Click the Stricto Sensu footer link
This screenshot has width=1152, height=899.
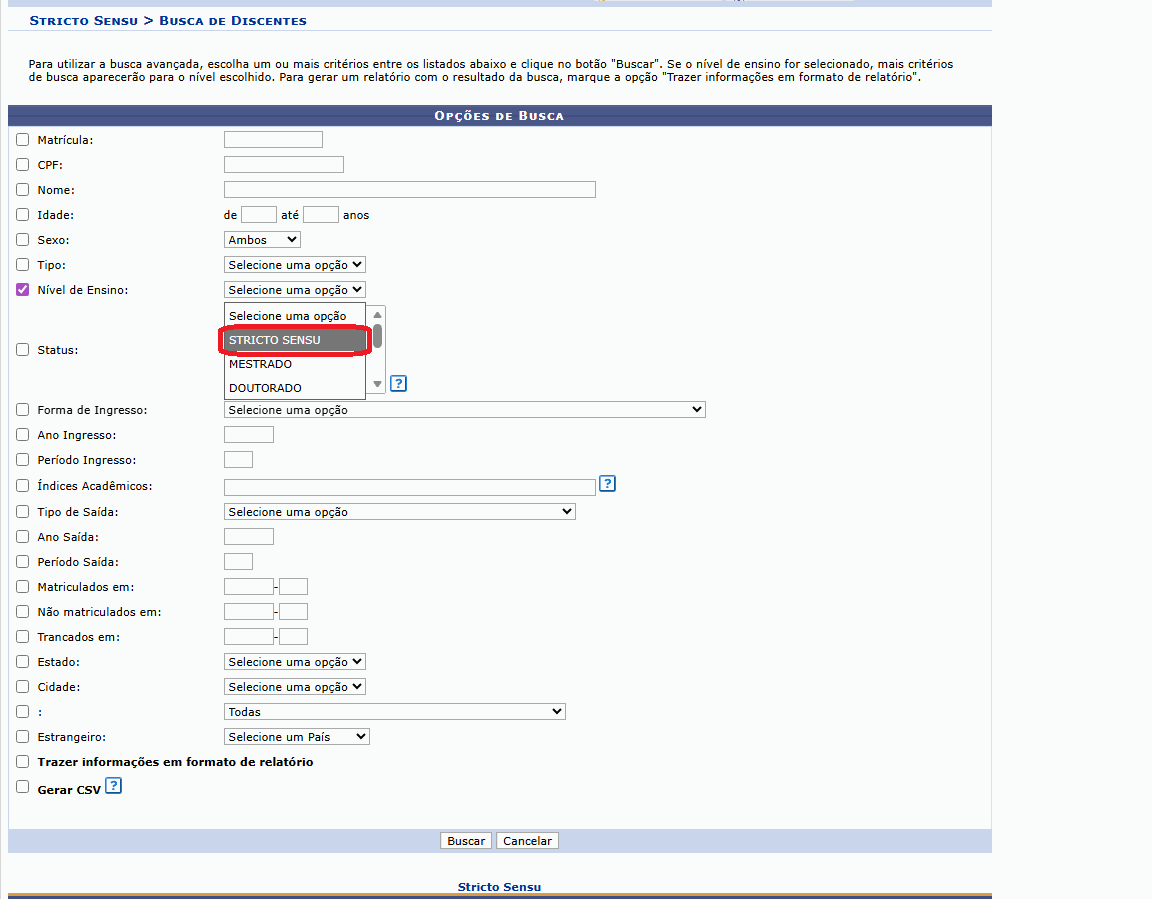point(499,887)
